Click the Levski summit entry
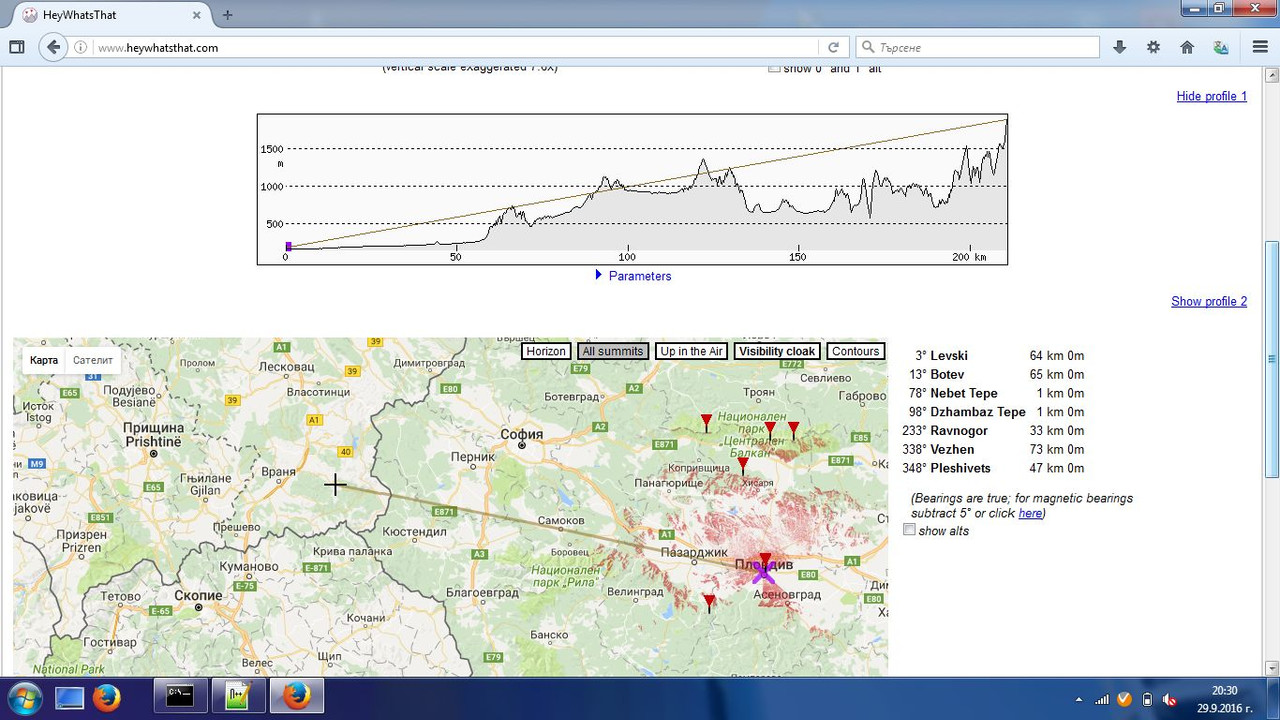The width and height of the screenshot is (1280, 720). [949, 356]
